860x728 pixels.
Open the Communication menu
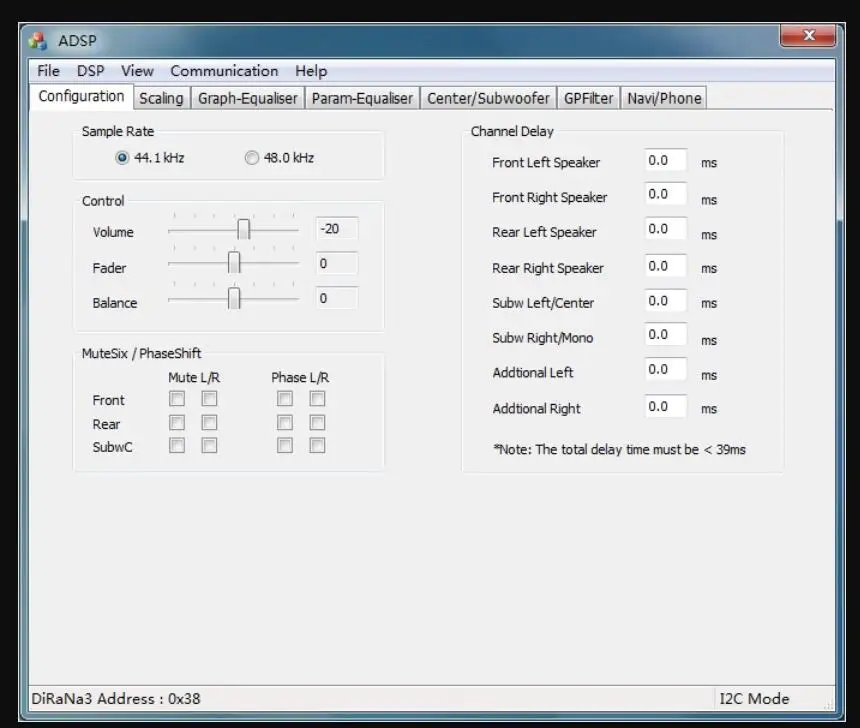(x=224, y=71)
